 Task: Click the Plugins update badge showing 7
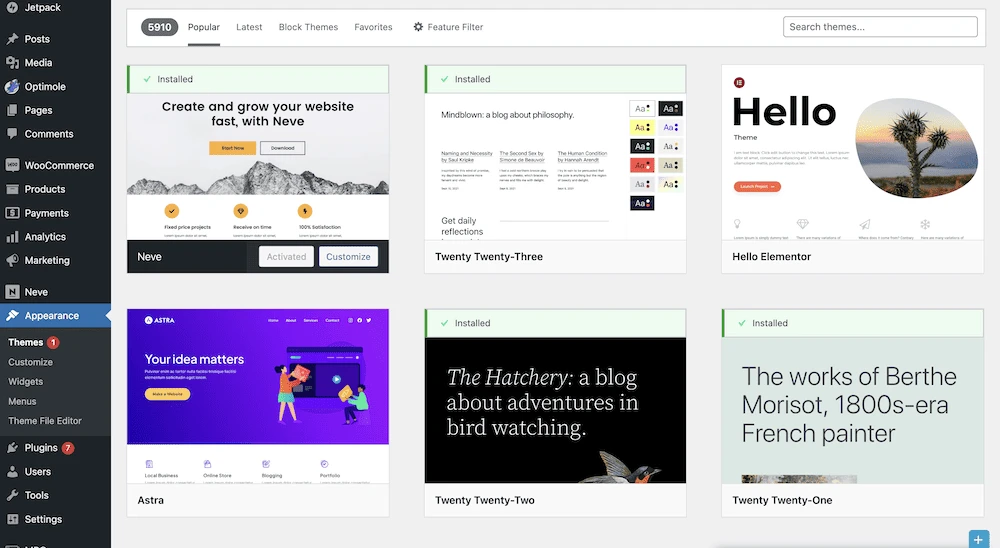[x=68, y=448]
